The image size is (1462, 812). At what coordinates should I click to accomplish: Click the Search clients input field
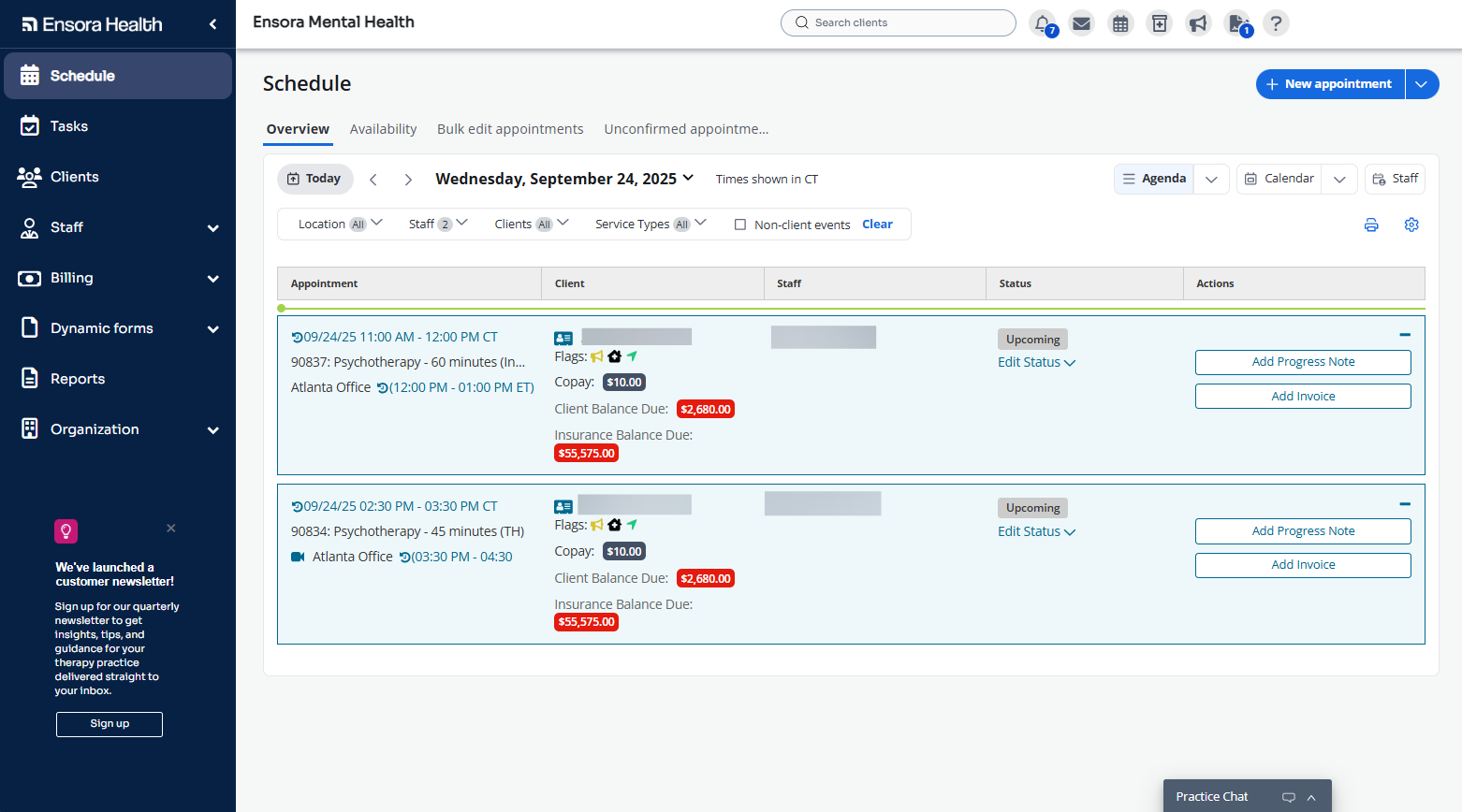point(899,22)
